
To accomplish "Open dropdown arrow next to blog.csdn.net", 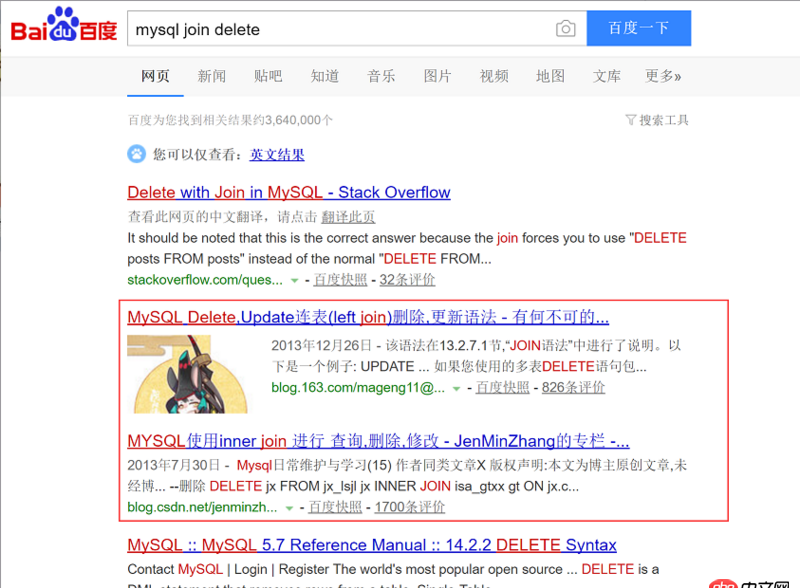I will point(287,507).
